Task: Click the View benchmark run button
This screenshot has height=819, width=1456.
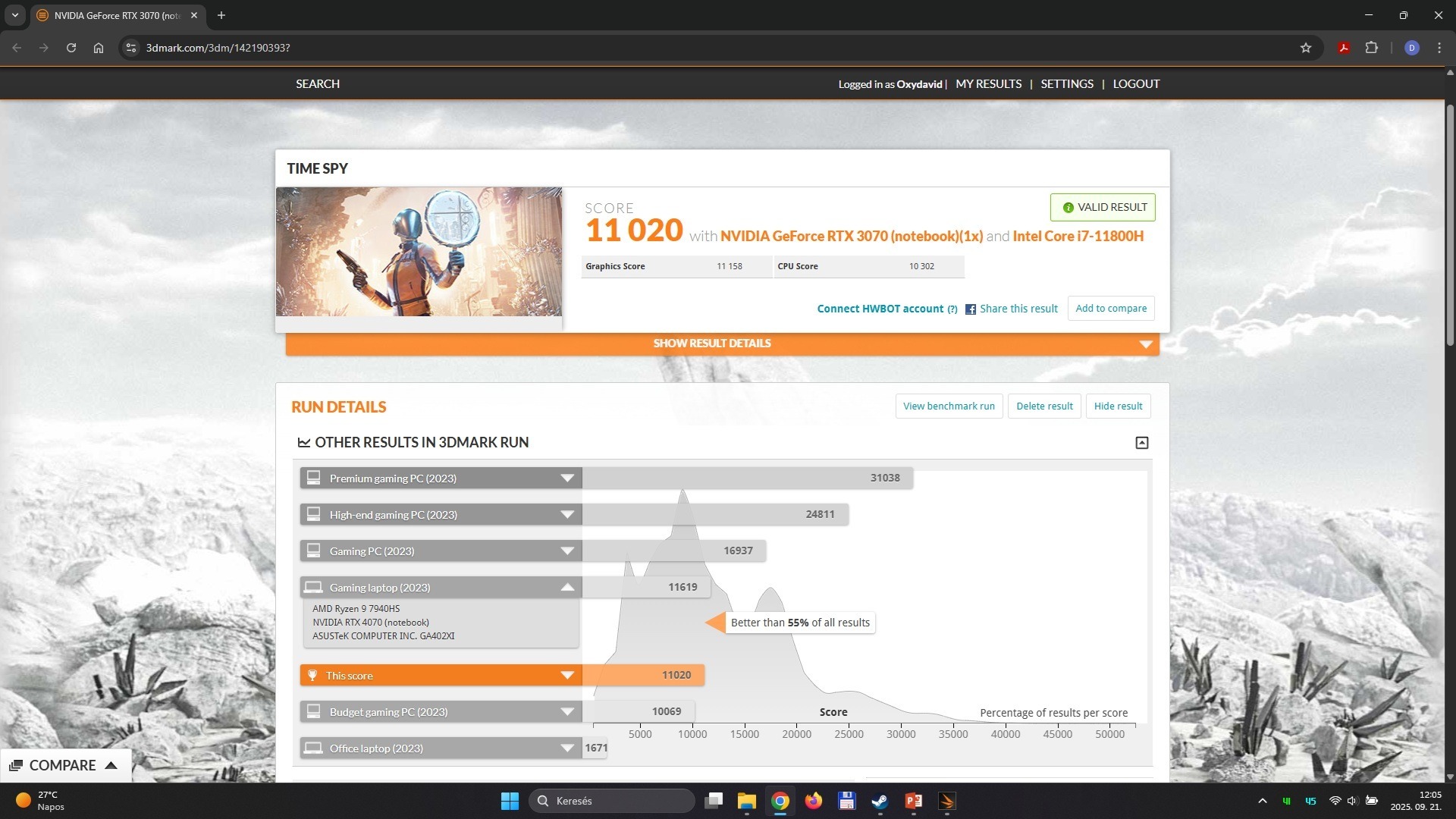Action: pyautogui.click(x=948, y=406)
